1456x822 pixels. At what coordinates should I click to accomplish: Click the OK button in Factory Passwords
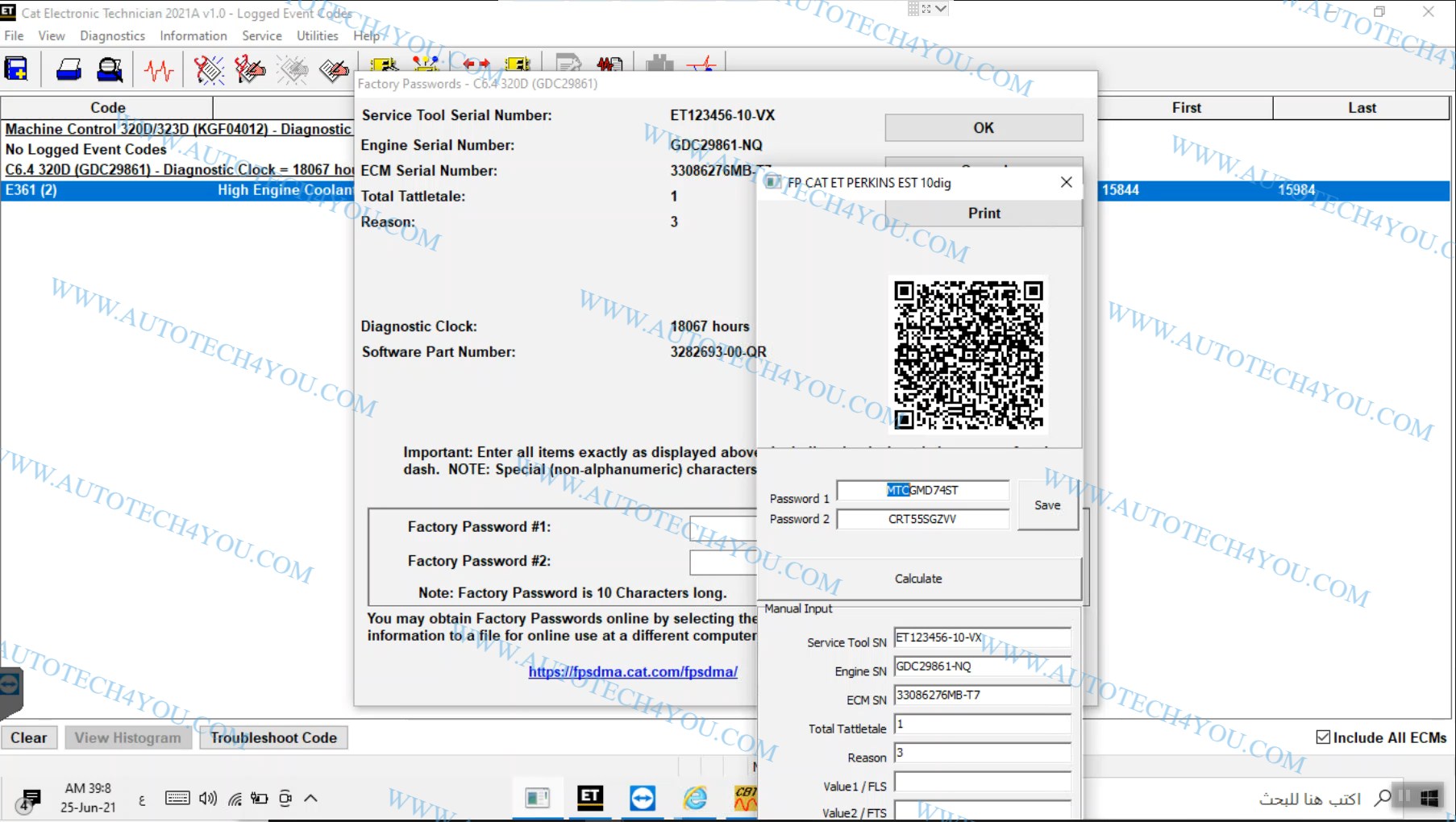(x=983, y=128)
